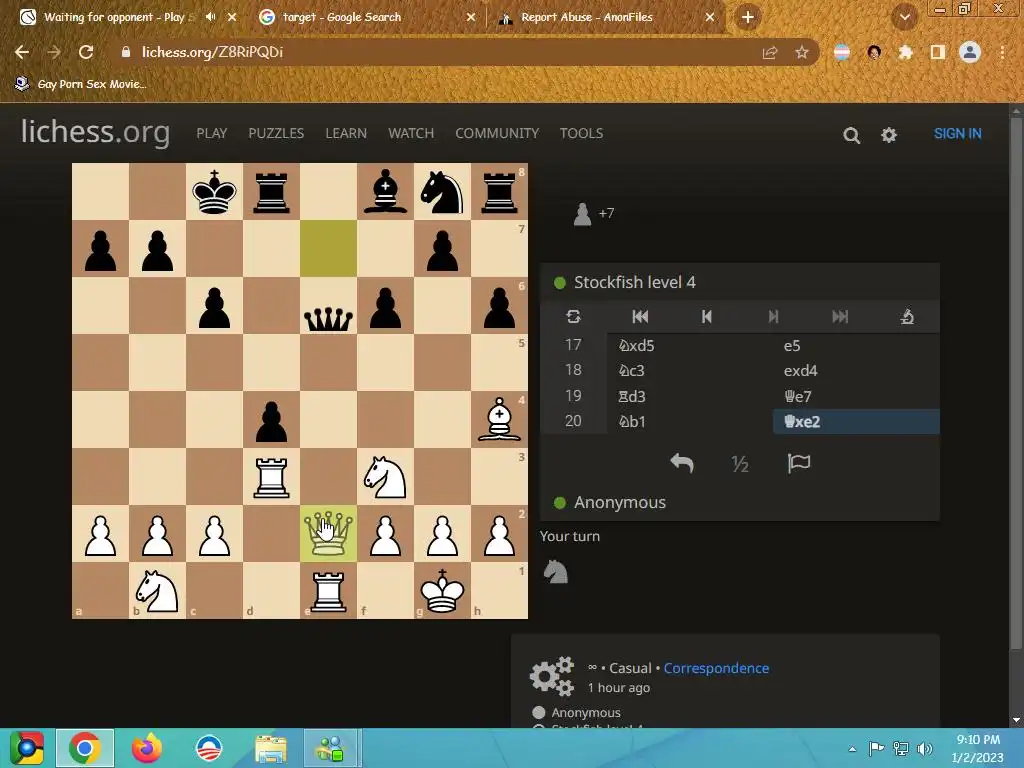The height and width of the screenshot is (768, 1024).
Task: Open the Chrome profile avatar
Action: pos(970,52)
